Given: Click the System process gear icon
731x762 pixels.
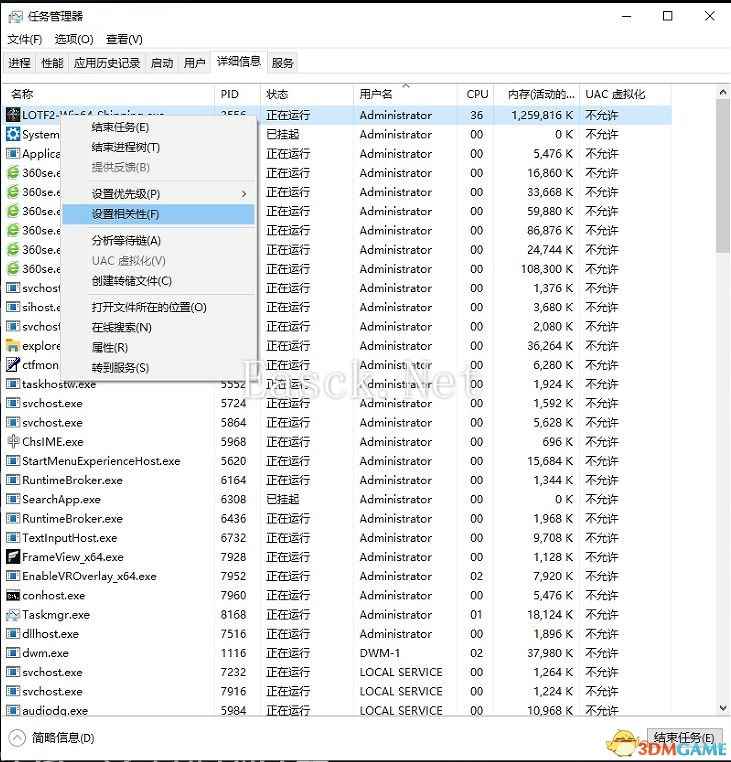Looking at the screenshot, I should click(14, 134).
